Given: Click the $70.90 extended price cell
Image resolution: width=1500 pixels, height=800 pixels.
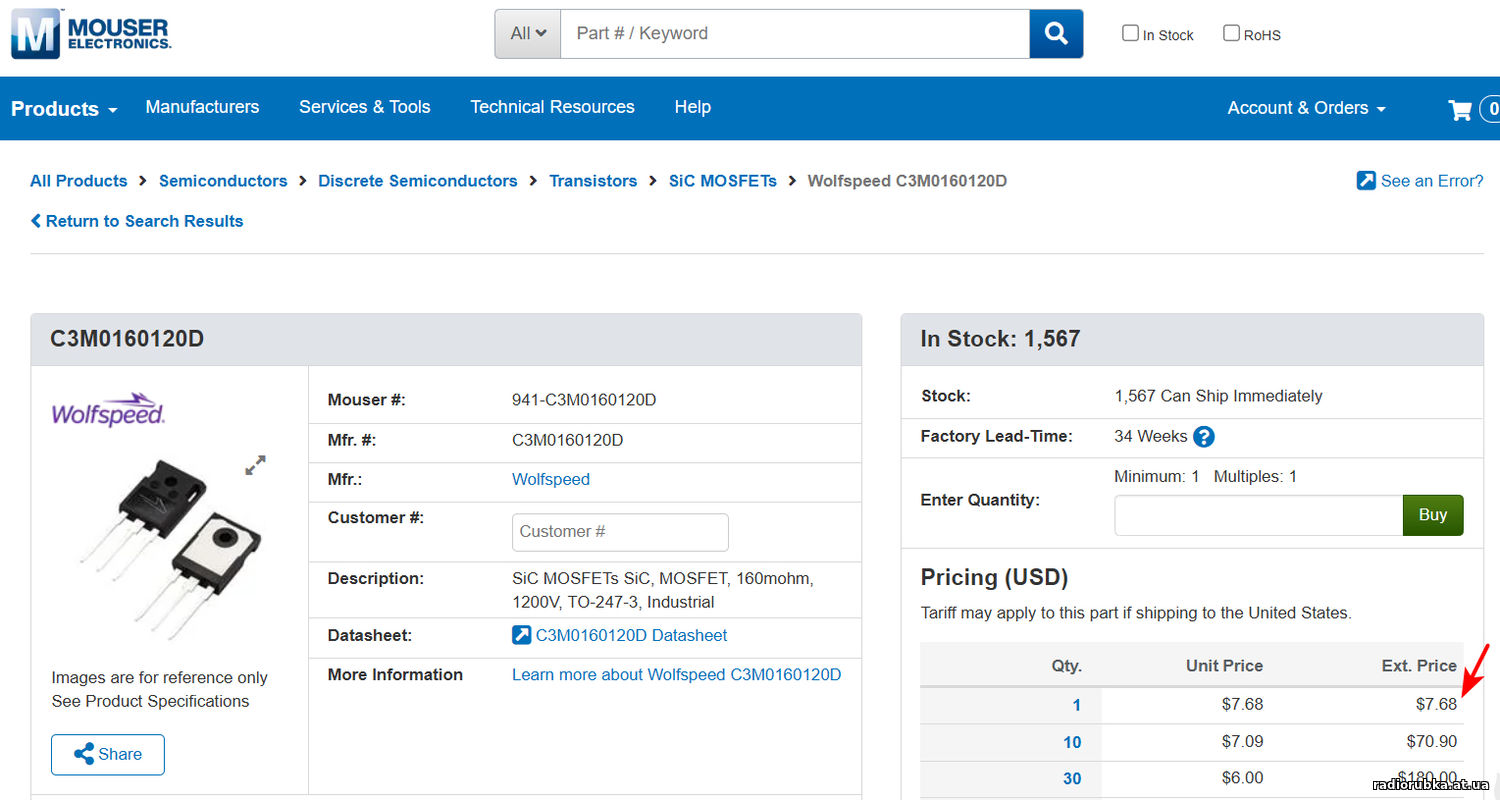Looking at the screenshot, I should (x=1432, y=741).
